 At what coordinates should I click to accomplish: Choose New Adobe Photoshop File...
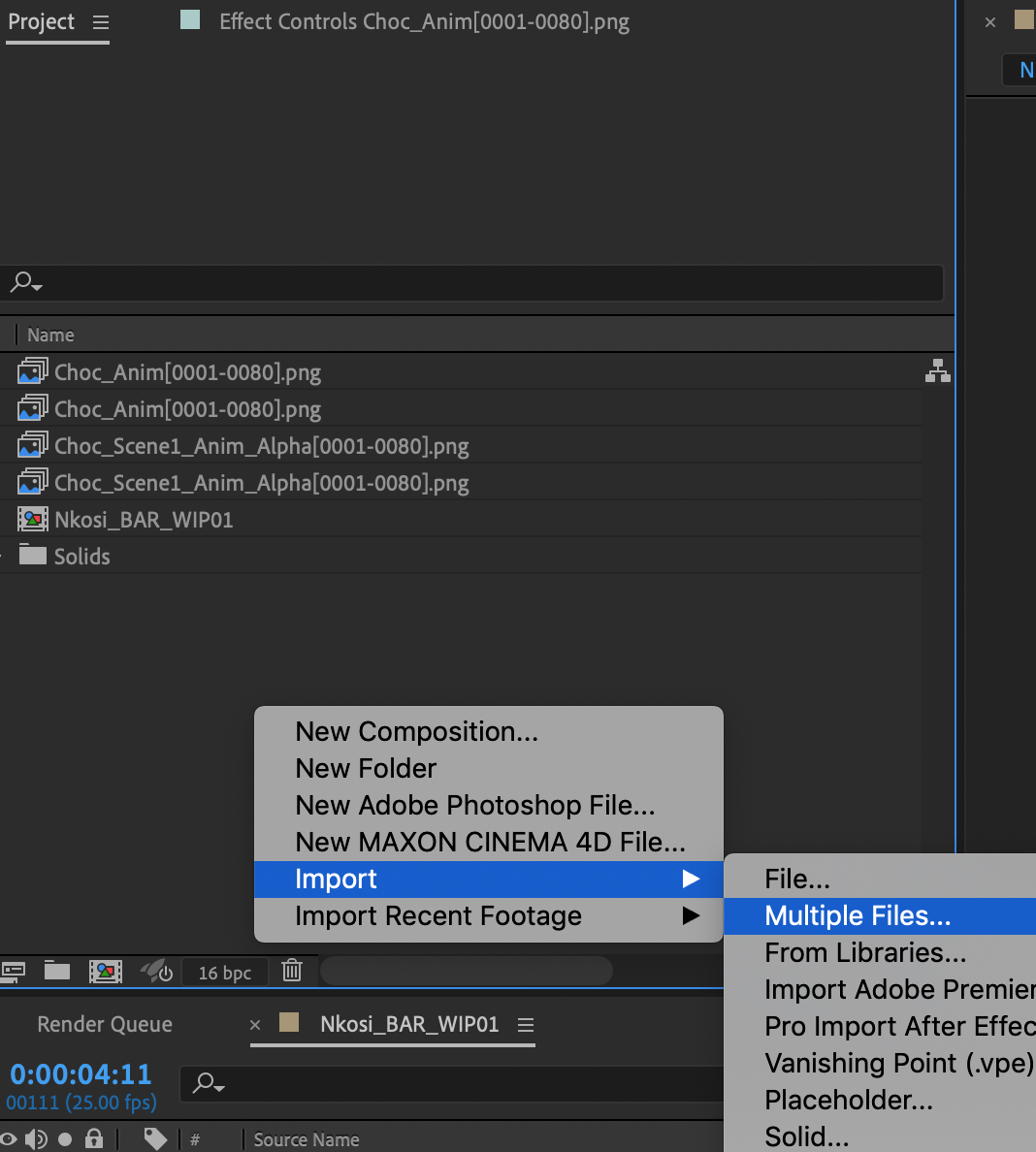pos(489,805)
